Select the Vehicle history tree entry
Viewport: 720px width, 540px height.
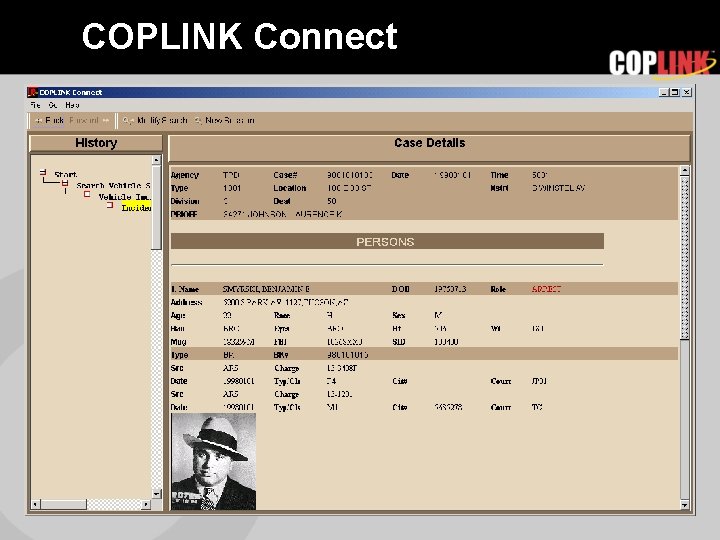click(124, 197)
